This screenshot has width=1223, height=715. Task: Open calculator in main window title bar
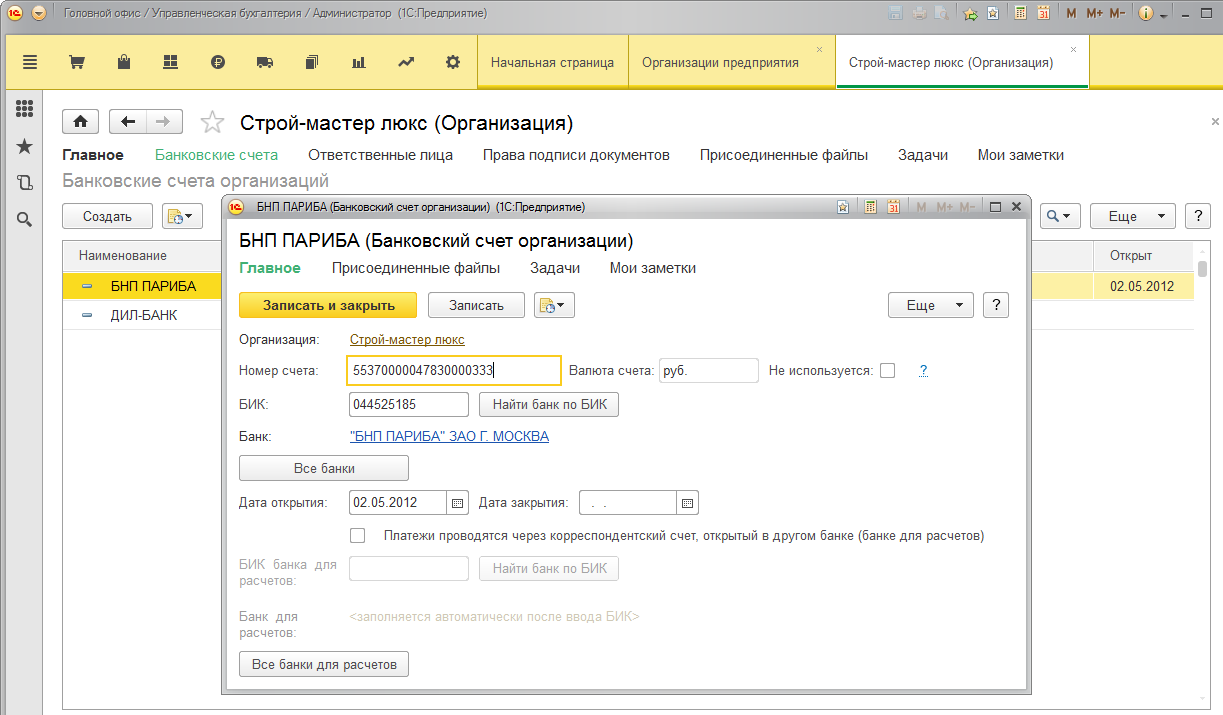[x=1020, y=14]
